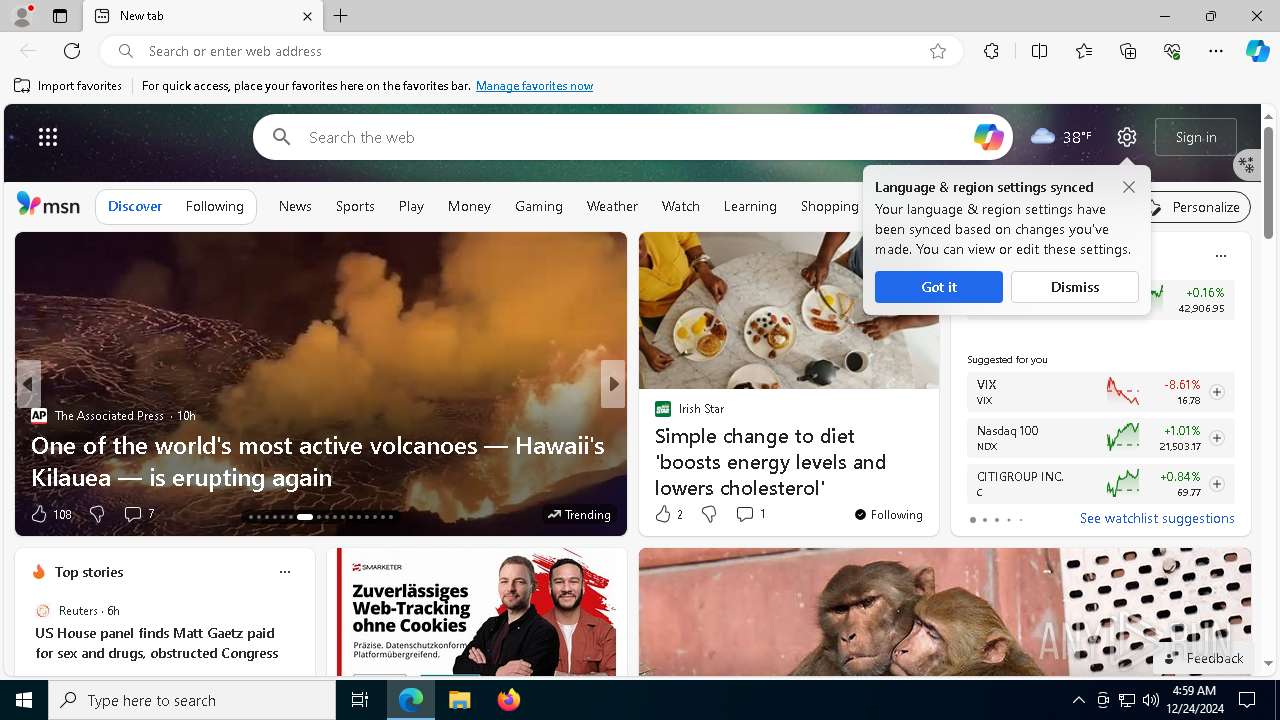The height and width of the screenshot is (720, 1280).
Task: Open Browser essentials heart icon
Action: (x=1172, y=51)
